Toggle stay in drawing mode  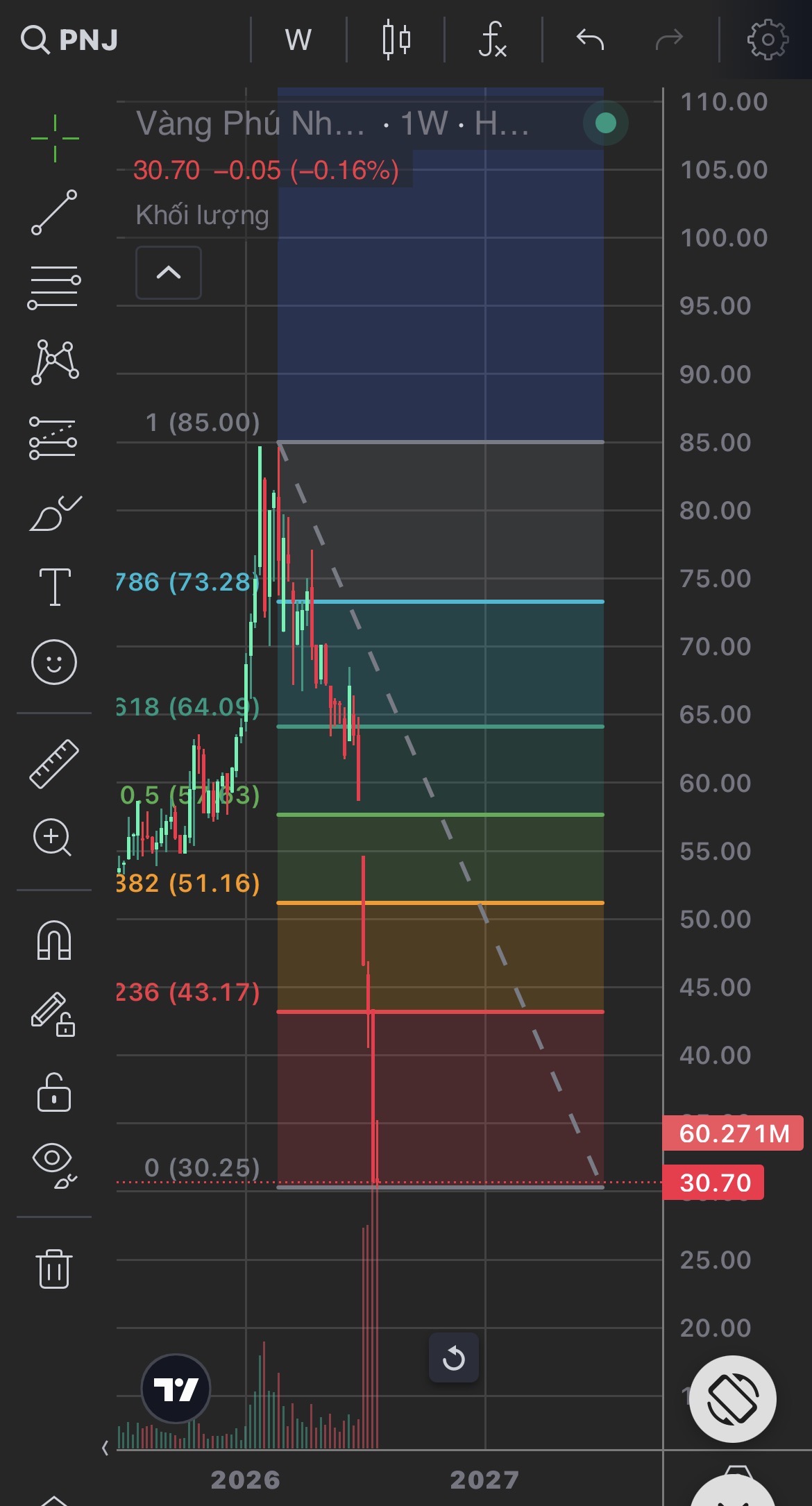click(x=53, y=1015)
